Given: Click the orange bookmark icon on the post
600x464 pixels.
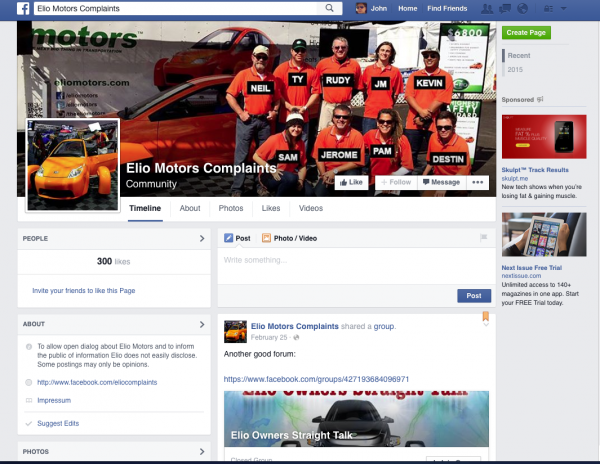Looking at the screenshot, I should pos(486,316).
